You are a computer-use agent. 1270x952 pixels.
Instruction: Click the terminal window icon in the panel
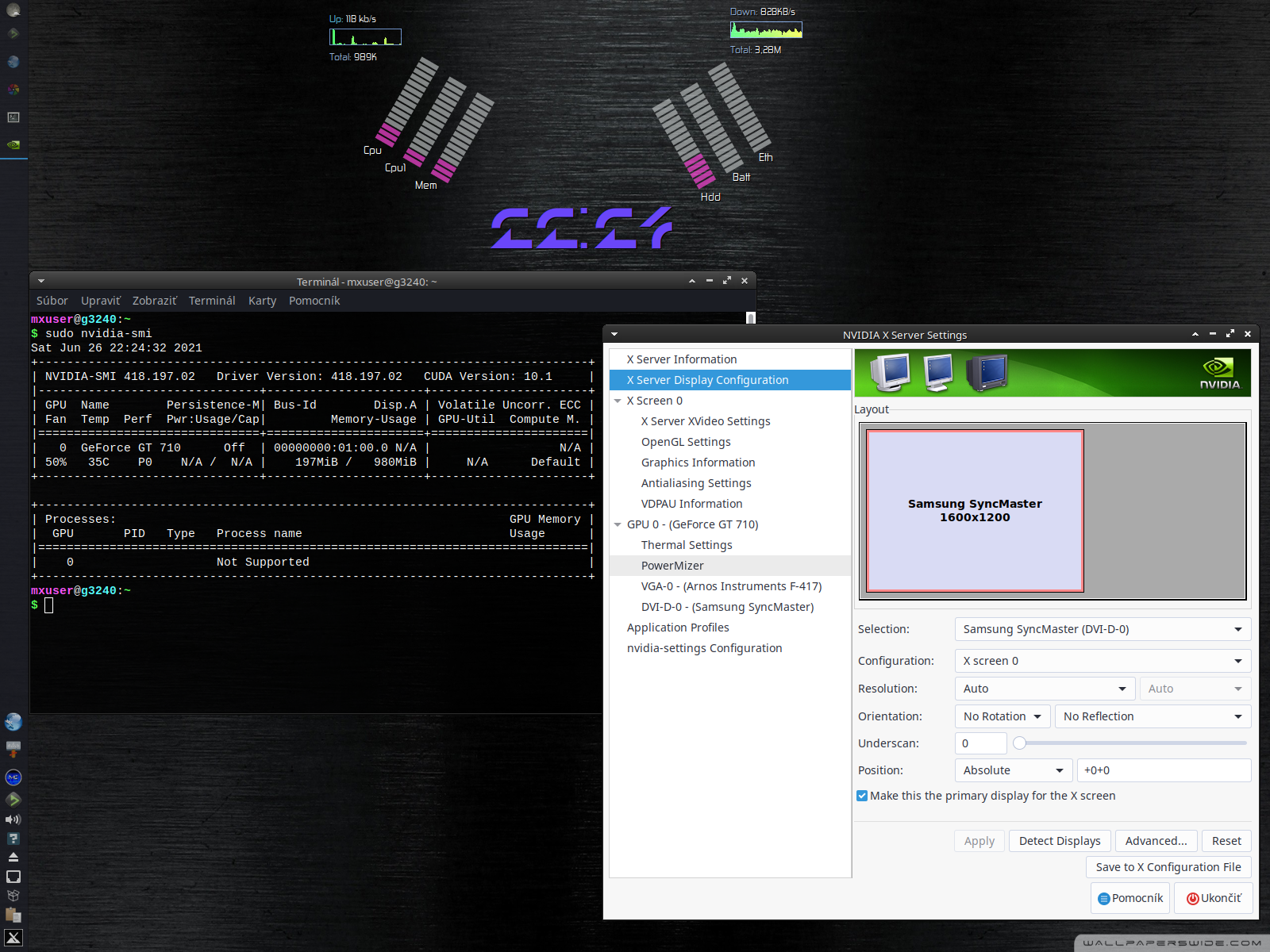13,117
